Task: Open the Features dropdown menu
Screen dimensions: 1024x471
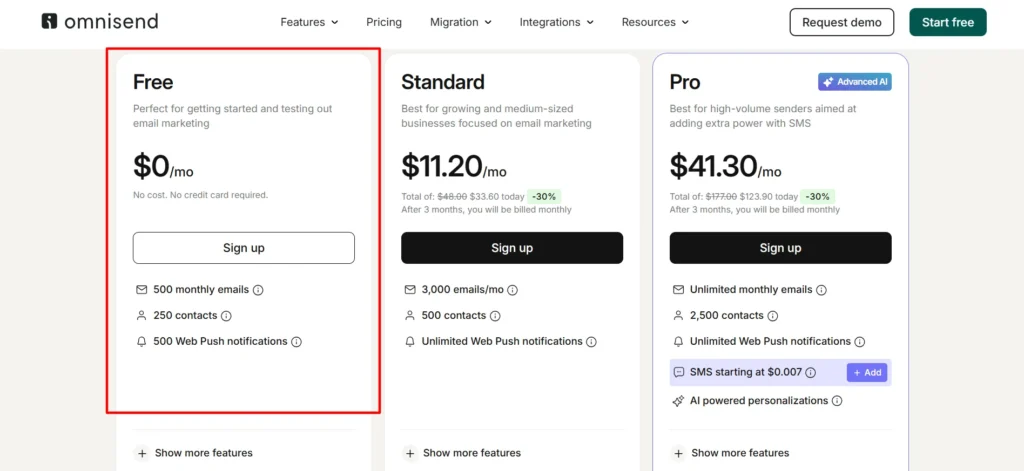Action: [x=310, y=22]
